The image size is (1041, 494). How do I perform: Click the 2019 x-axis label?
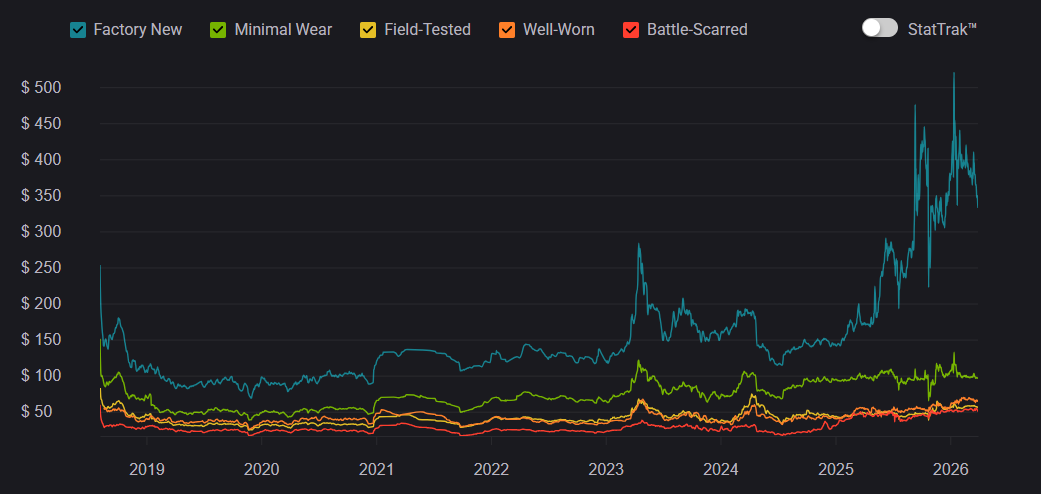click(147, 468)
